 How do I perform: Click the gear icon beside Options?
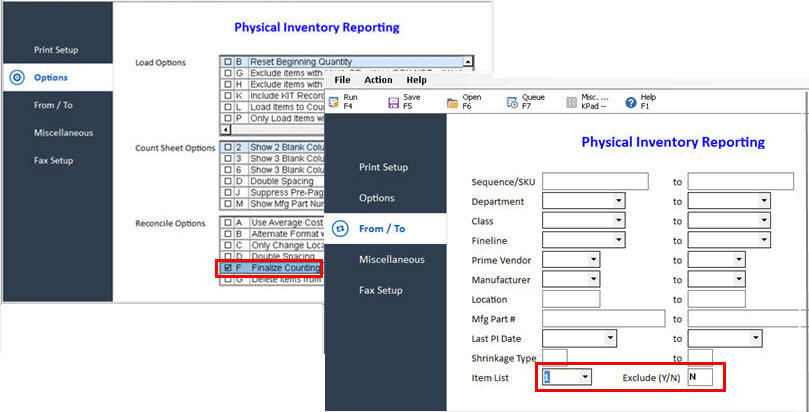coord(17,77)
